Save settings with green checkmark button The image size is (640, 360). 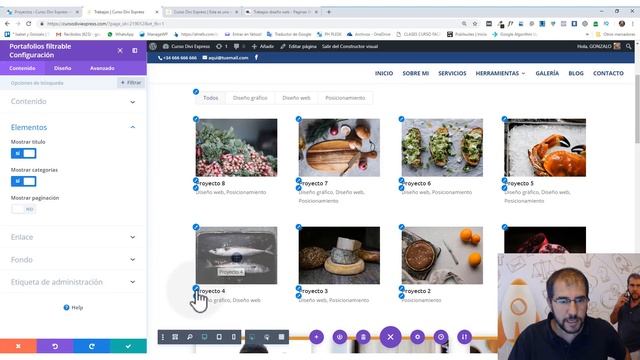[x=128, y=346]
